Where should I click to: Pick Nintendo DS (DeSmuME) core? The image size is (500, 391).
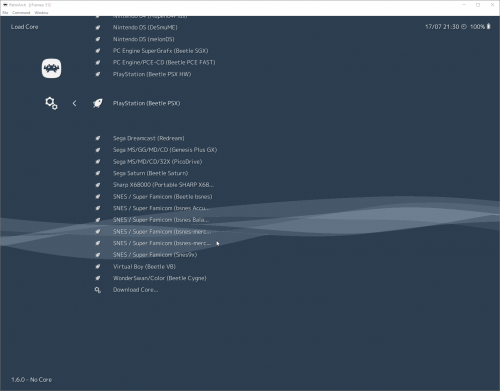coord(145,27)
